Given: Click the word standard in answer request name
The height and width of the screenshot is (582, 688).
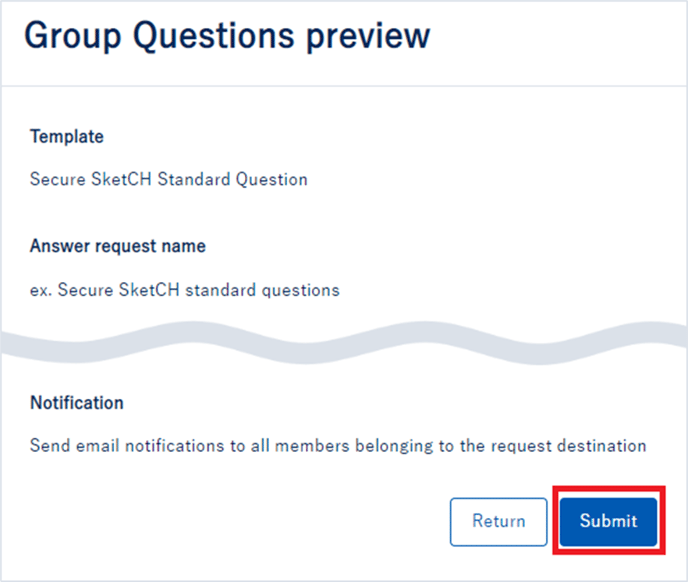Looking at the screenshot, I should click(221, 290).
